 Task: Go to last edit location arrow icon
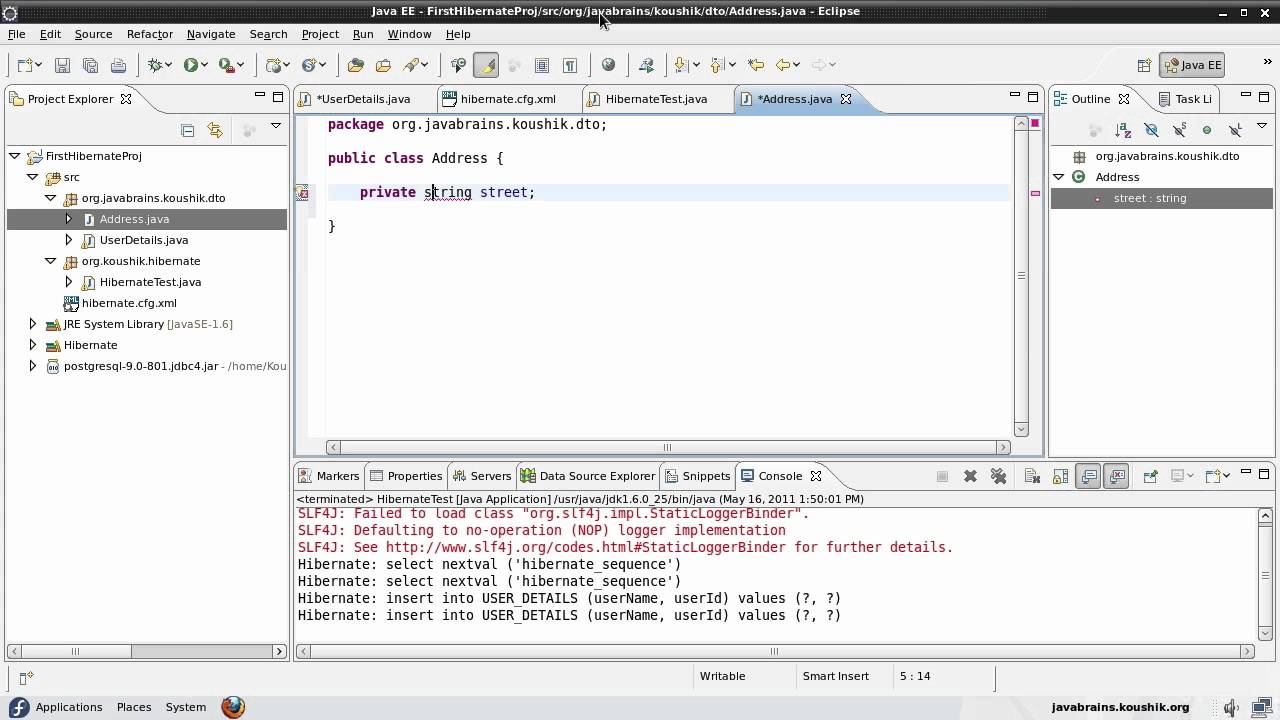coord(756,65)
